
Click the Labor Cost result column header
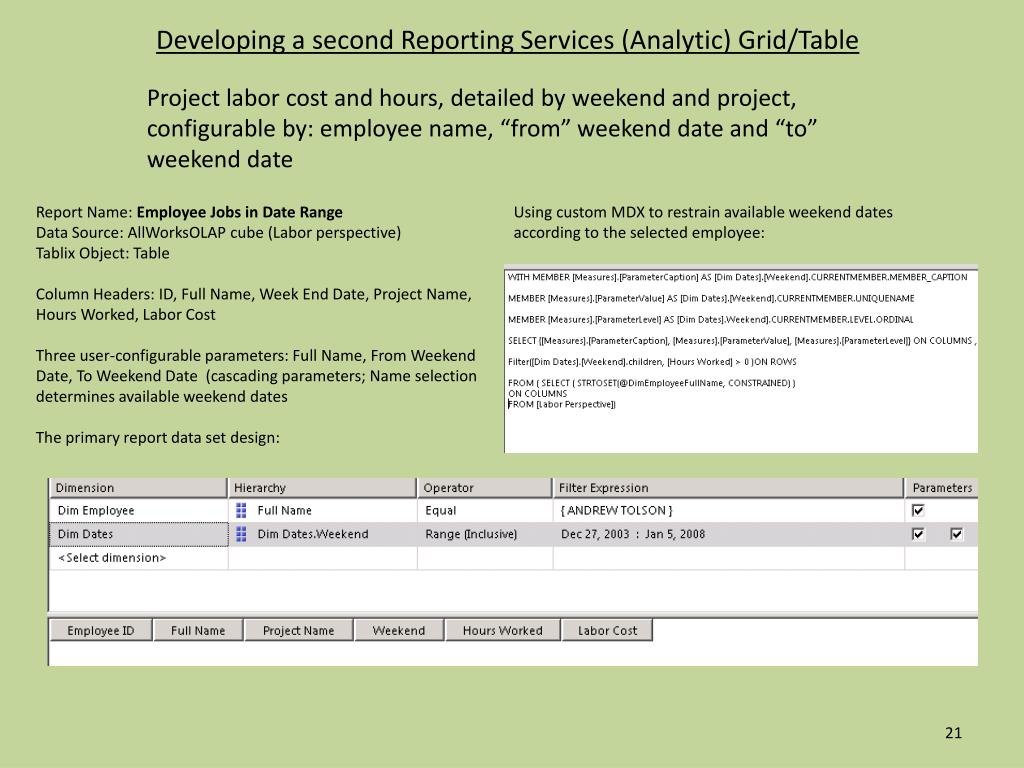(607, 630)
